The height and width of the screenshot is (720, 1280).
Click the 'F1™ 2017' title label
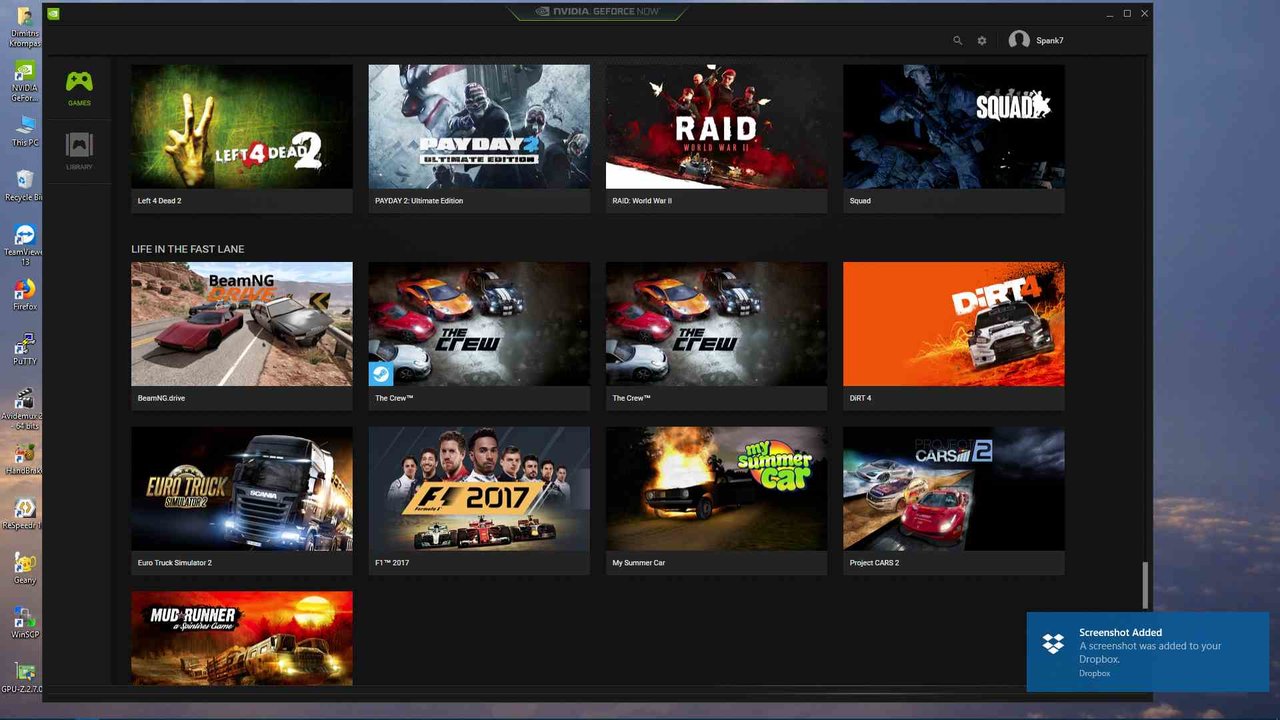[392, 563]
